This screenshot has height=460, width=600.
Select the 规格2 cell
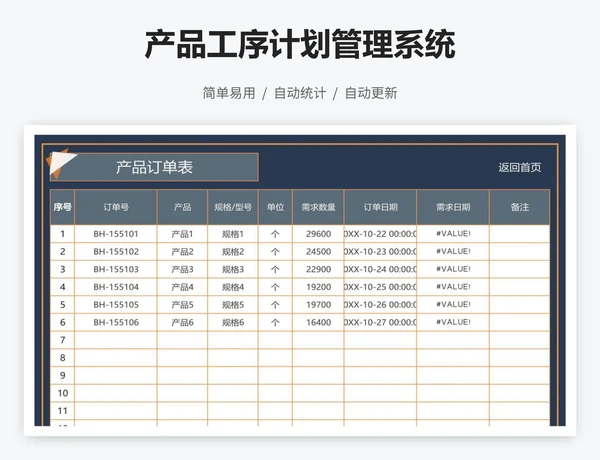pos(233,251)
